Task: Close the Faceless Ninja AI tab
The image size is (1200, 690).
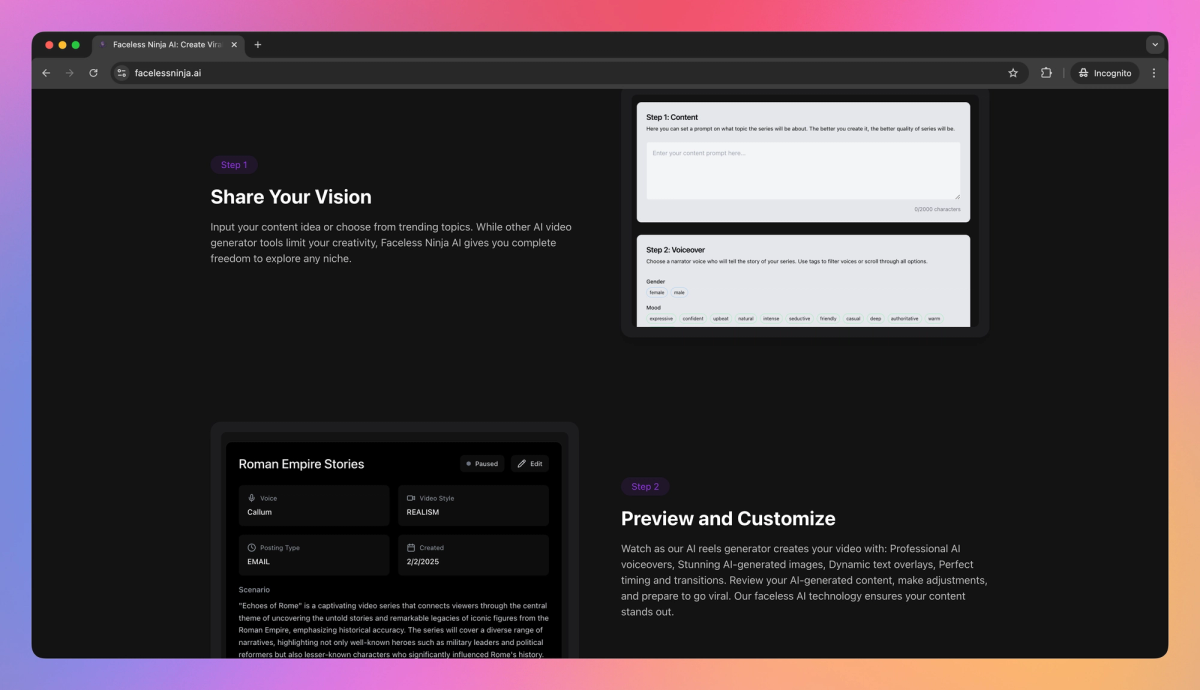Action: pyautogui.click(x=234, y=45)
